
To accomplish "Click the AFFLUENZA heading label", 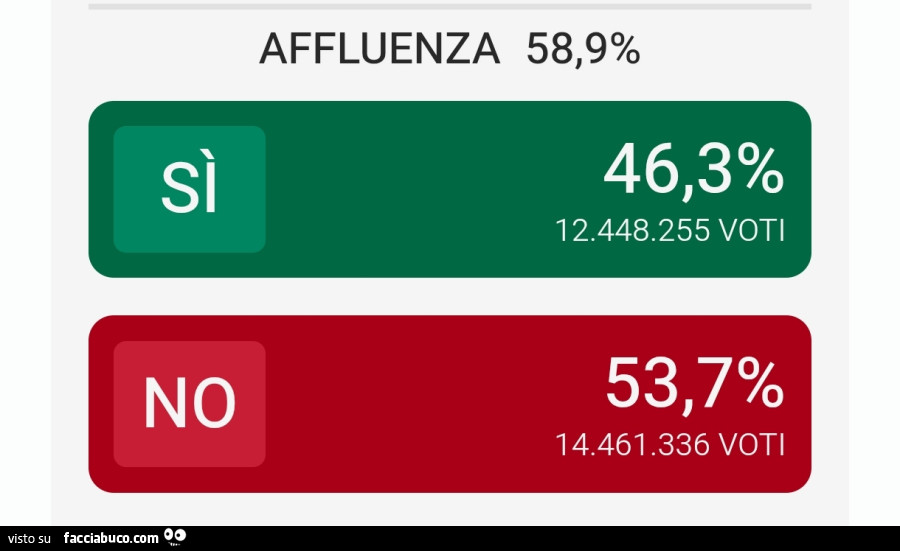I will coord(379,48).
